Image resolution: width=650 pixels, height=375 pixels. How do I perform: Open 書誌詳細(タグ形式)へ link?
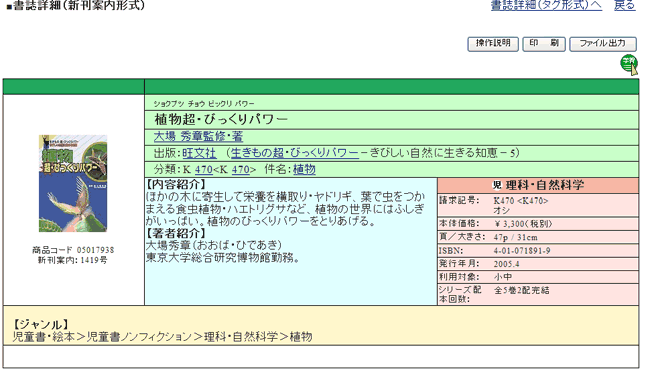(x=546, y=5)
